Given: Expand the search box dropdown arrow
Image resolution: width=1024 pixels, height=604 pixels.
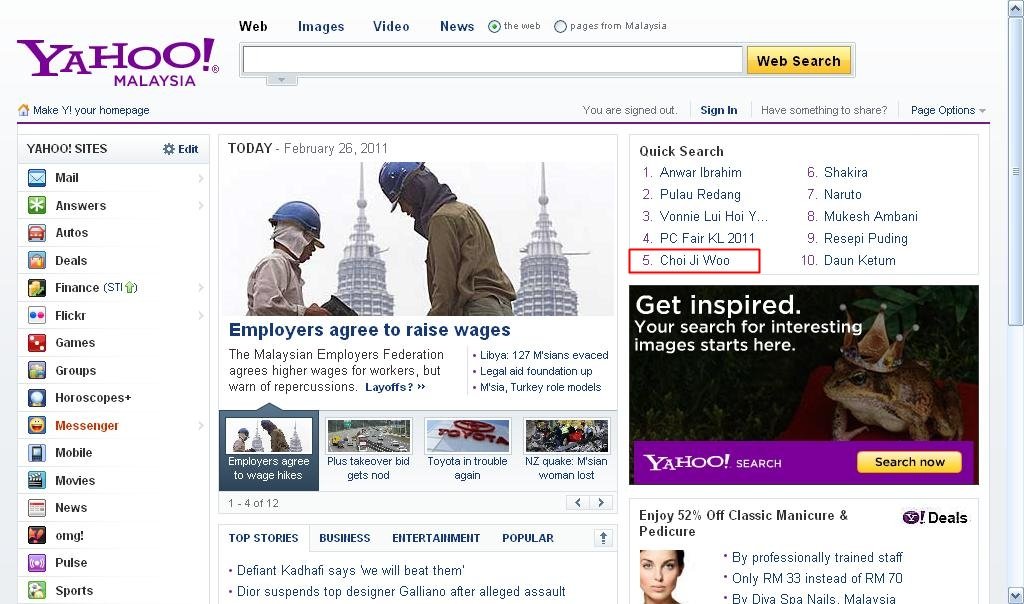Looking at the screenshot, I should point(281,80).
